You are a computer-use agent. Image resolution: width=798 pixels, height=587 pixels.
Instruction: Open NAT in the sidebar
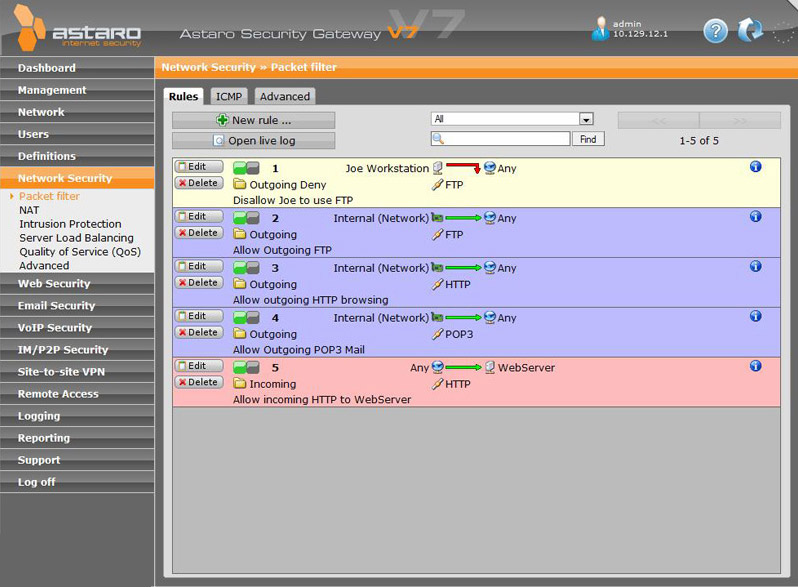click(x=29, y=210)
